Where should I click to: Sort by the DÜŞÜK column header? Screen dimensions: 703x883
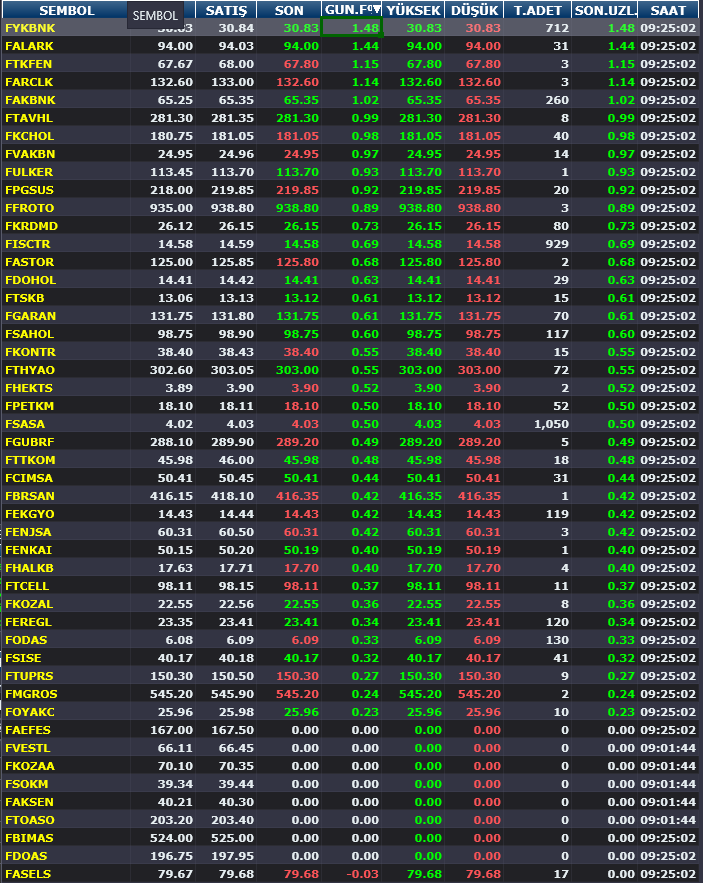(474, 10)
